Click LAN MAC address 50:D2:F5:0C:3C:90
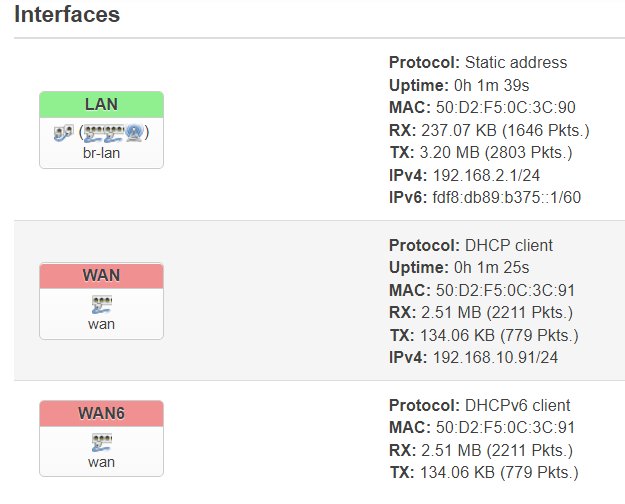The height and width of the screenshot is (504, 625). [x=505, y=107]
